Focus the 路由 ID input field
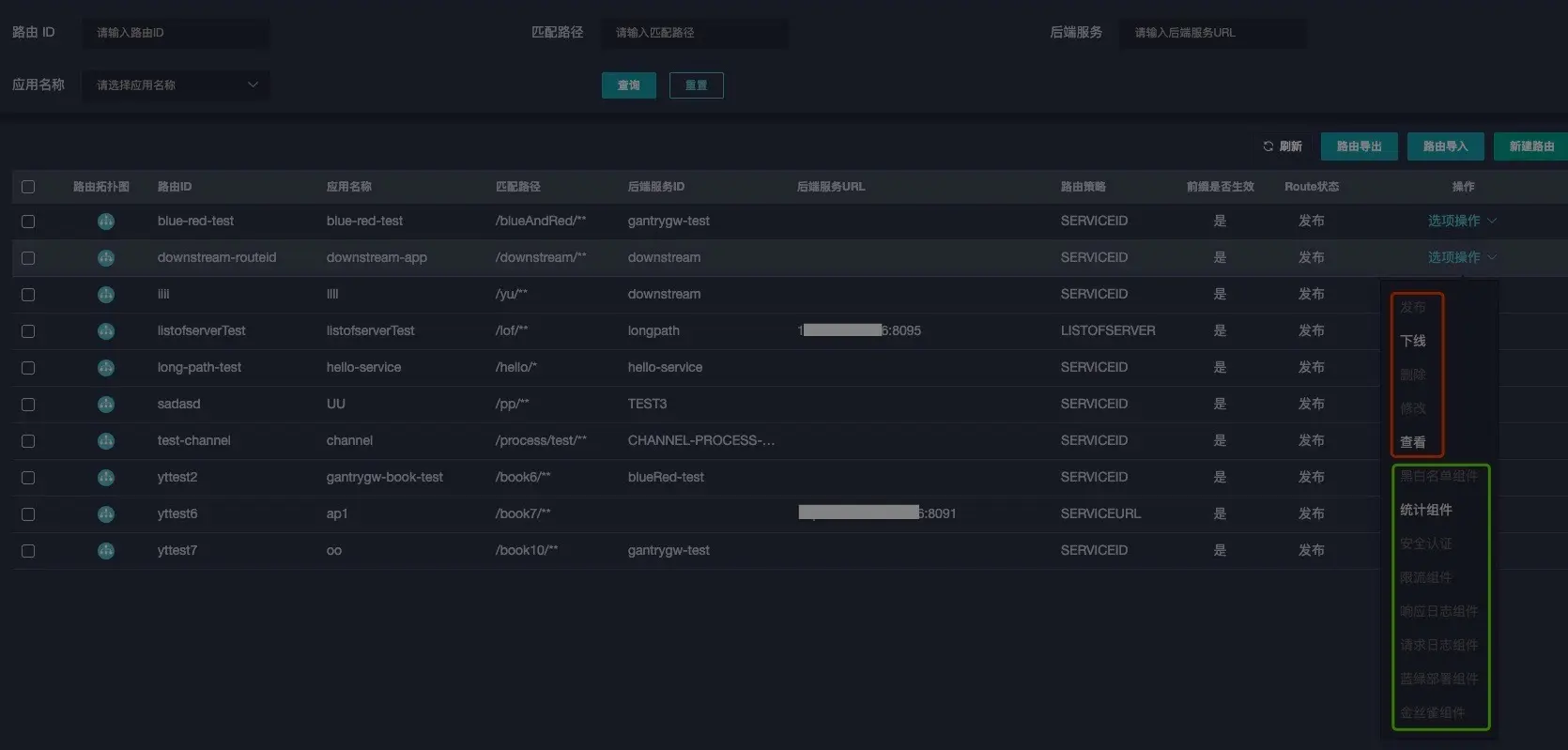1568x750 pixels. pyautogui.click(x=176, y=33)
